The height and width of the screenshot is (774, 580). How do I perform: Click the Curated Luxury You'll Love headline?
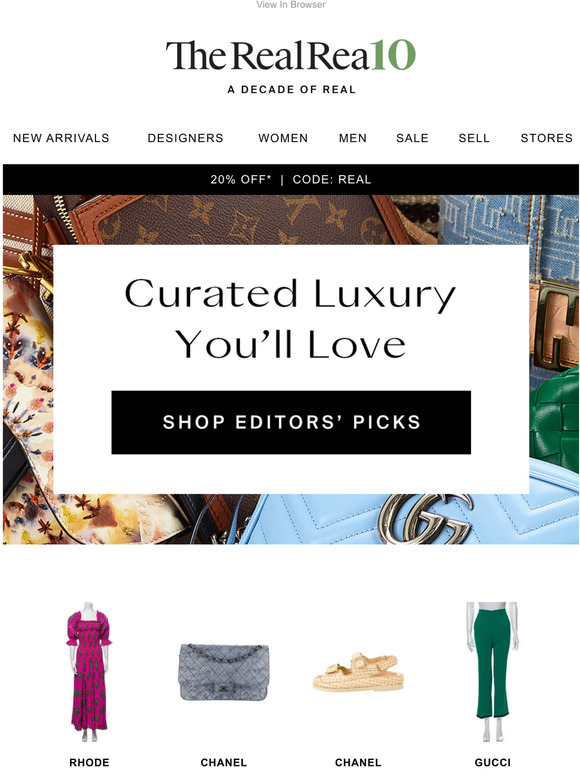click(290, 318)
